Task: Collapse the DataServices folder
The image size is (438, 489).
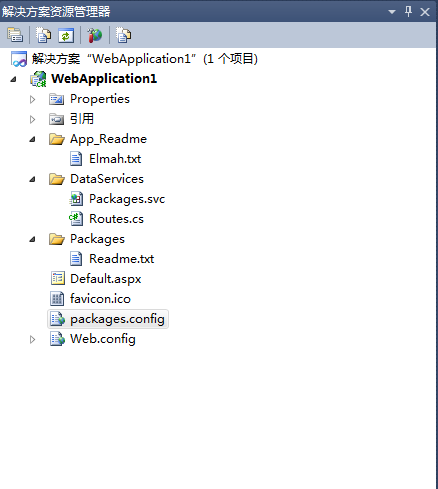Action: [32, 179]
